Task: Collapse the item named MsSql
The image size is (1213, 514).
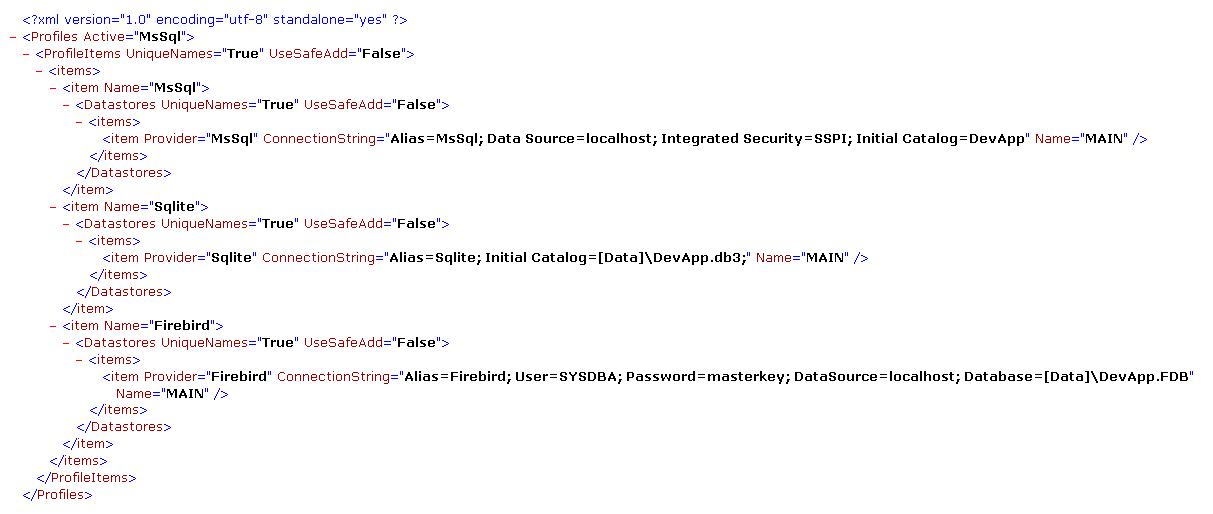Action: coord(52,88)
